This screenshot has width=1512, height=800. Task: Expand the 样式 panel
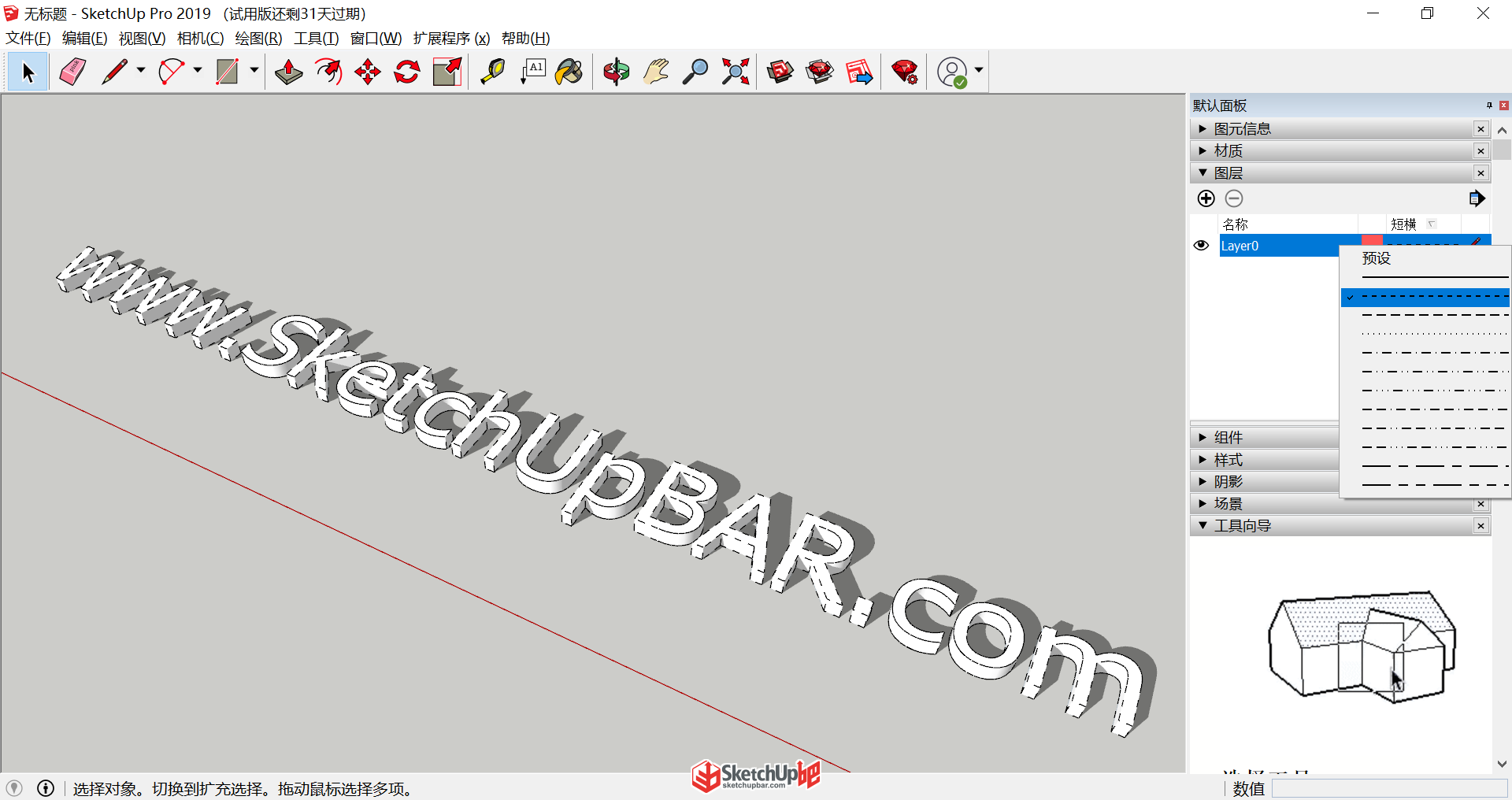[x=1203, y=459]
